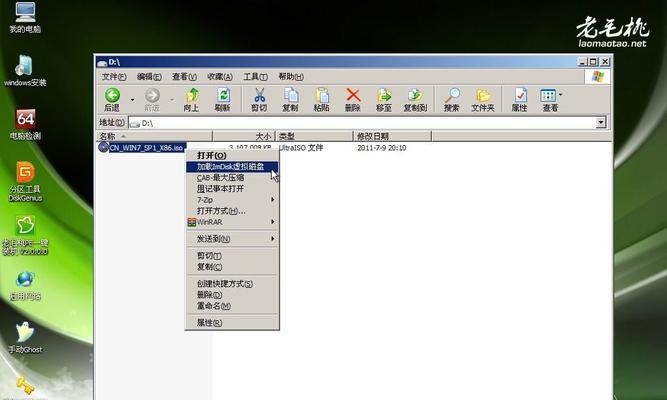Choose 复制(C) in context menu
The height and width of the screenshot is (400, 667).
coord(232,266)
